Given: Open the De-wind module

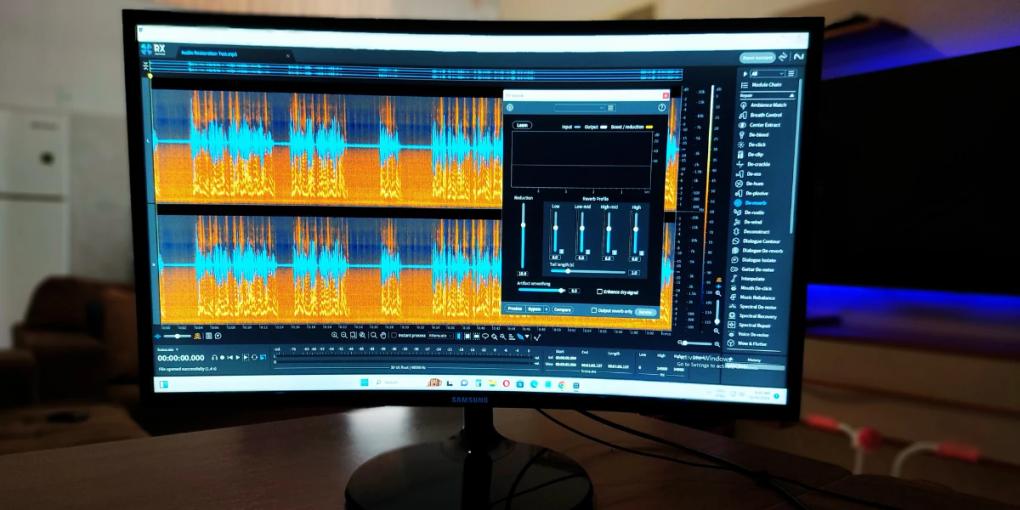Looking at the screenshot, I should 749,221.
